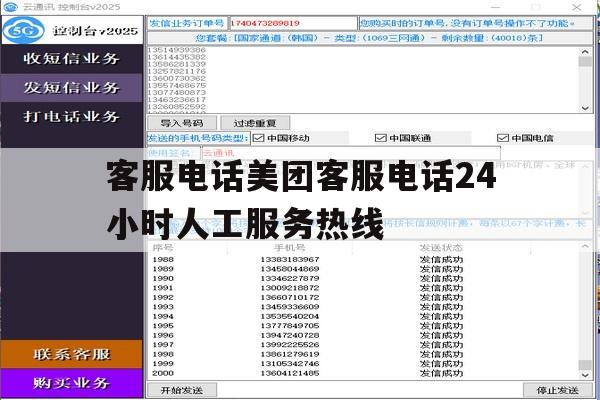600x400 pixels.
Task: Click number list scroll down arrow
Action: pyautogui.click(x=585, y=108)
